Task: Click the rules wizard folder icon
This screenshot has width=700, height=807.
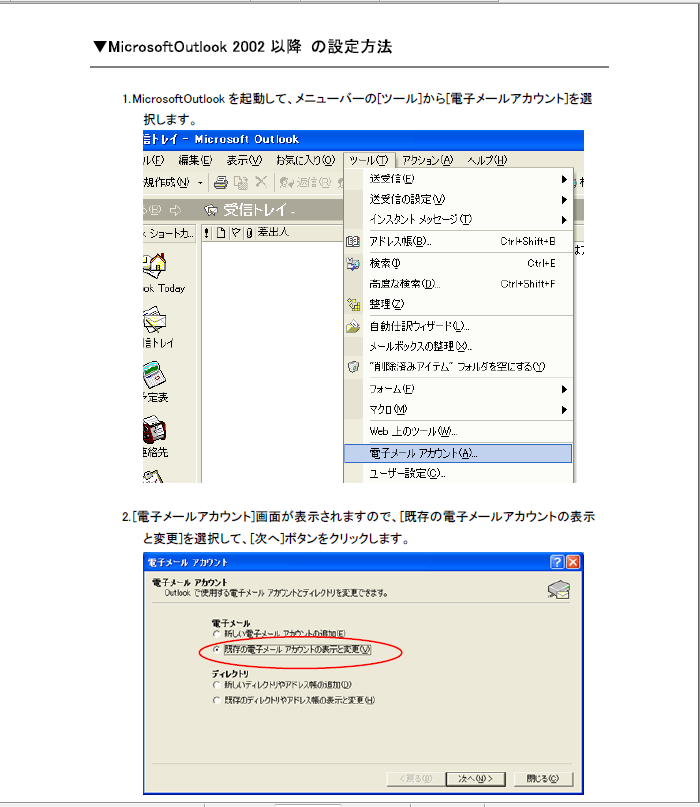Action: 353,326
